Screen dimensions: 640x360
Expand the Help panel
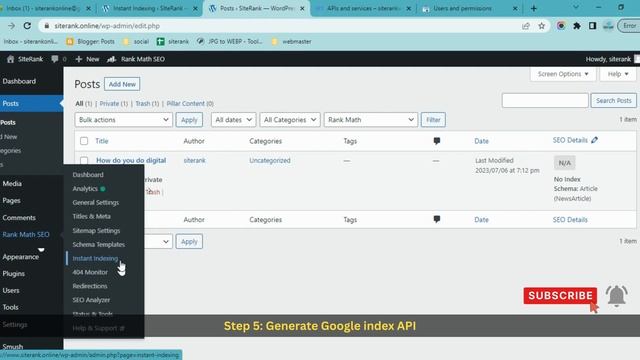[618, 74]
